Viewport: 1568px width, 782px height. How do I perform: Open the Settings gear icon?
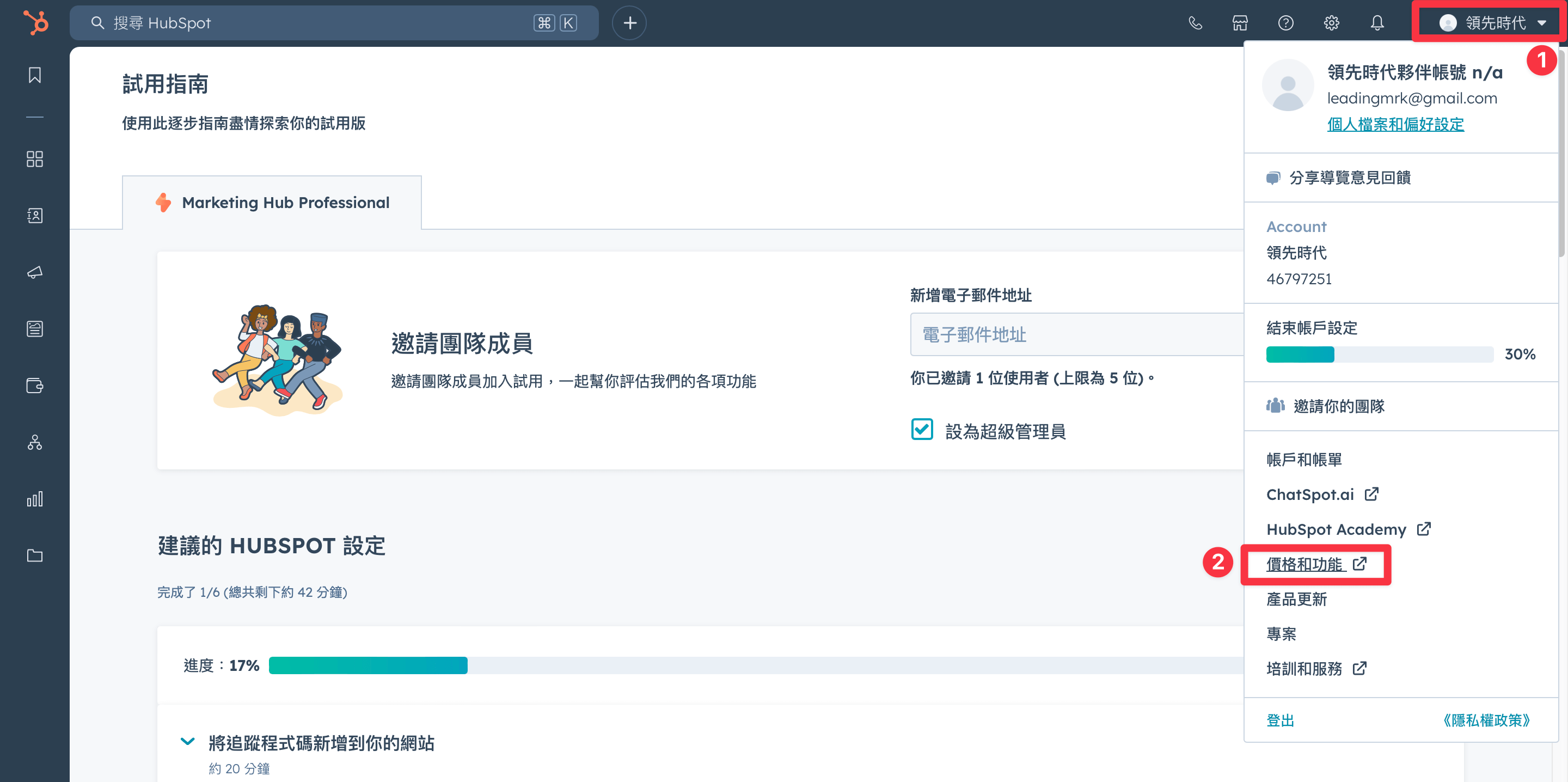coord(1331,23)
